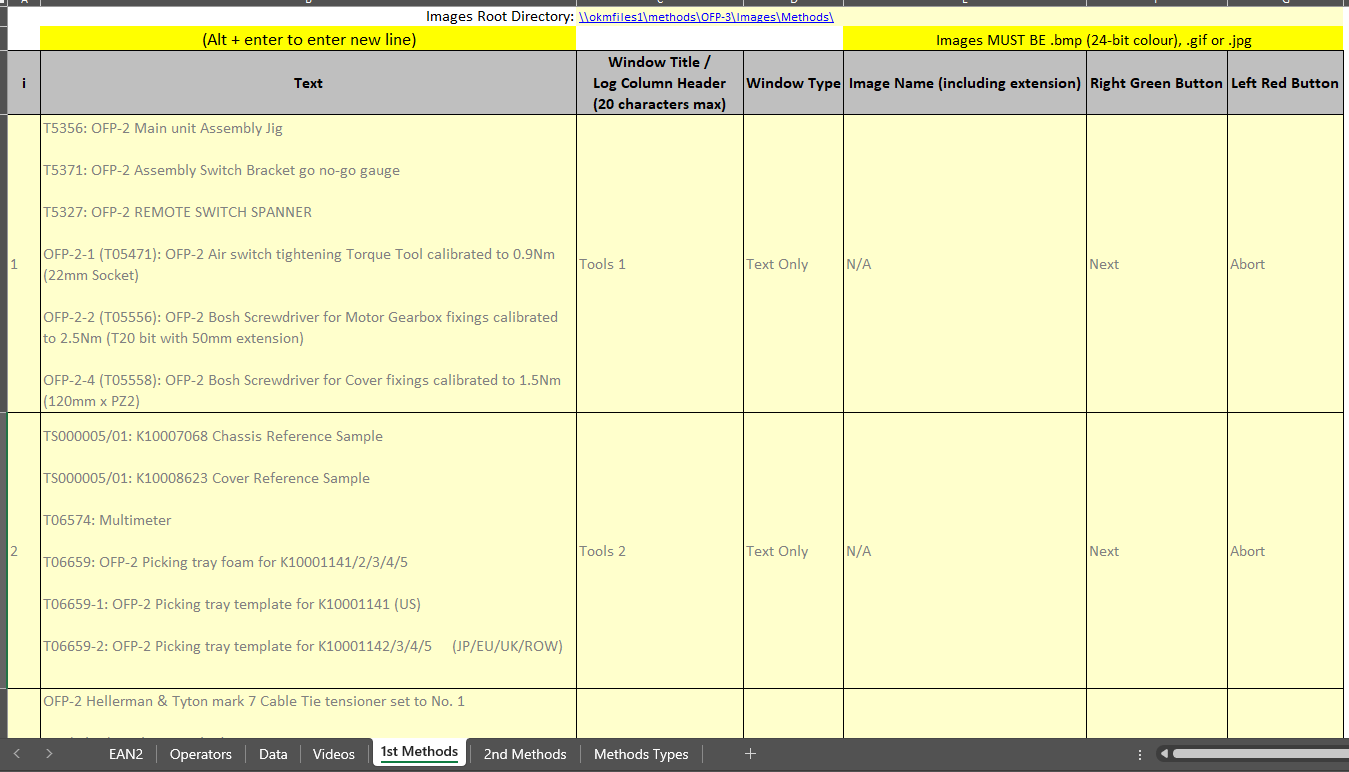Viewport: 1349px width, 772px height.
Task: Click the yellow Images MUST BE .bmp cell
Action: tap(1094, 38)
